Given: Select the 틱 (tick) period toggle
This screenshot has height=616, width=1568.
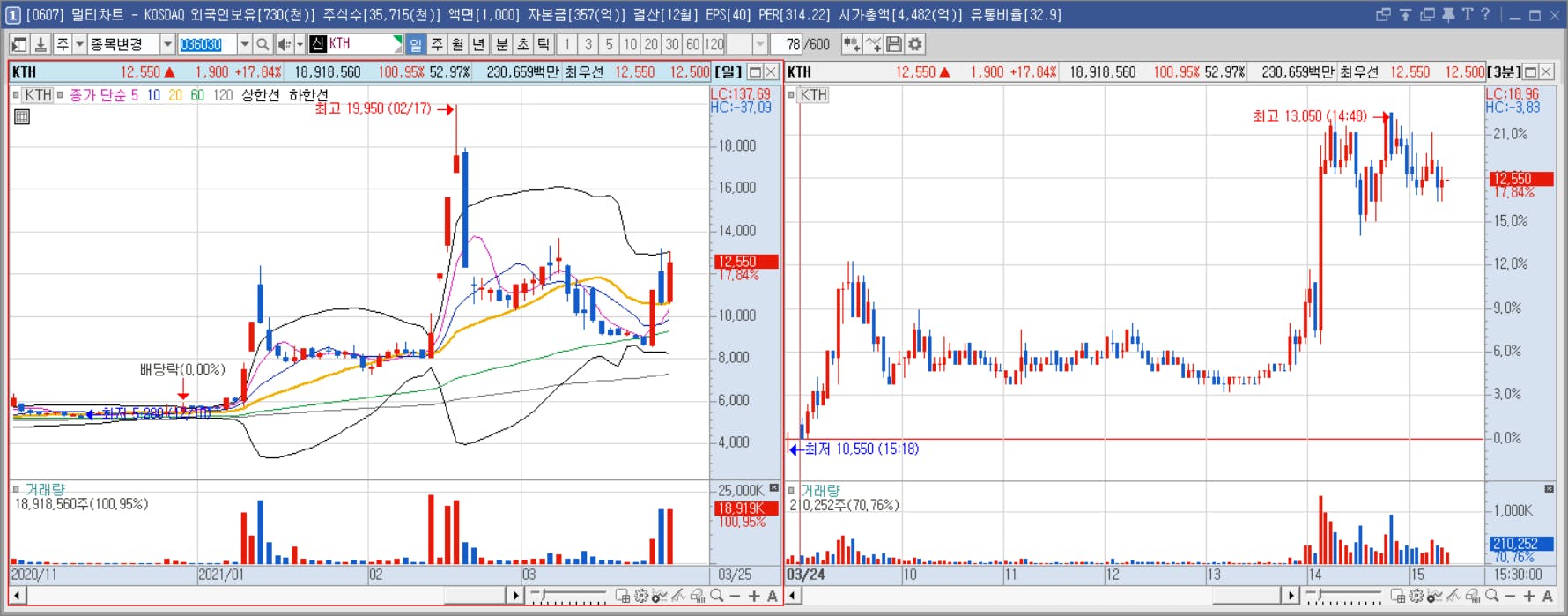Looking at the screenshot, I should pos(544,44).
